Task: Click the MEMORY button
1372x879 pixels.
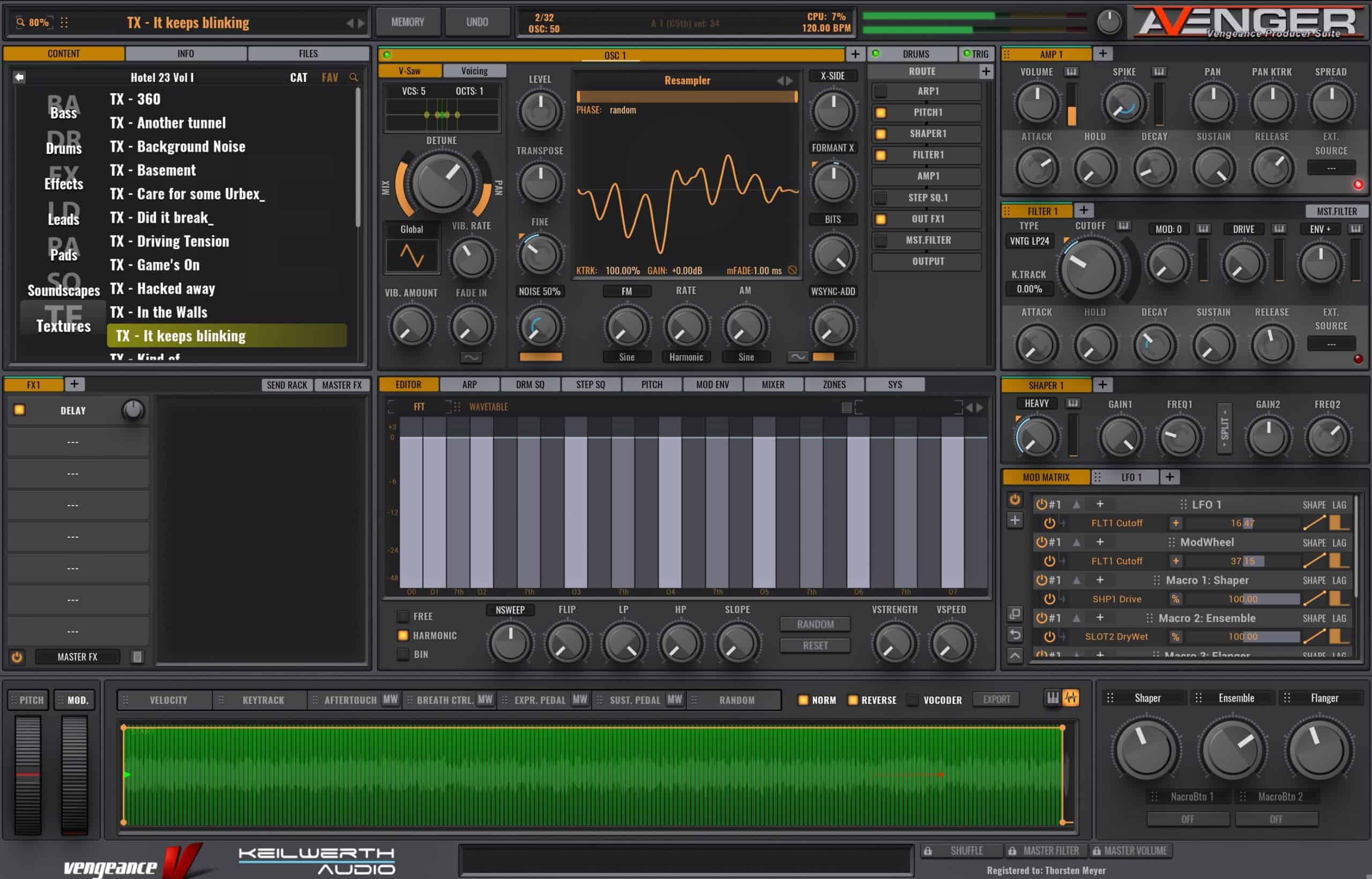Action: (408, 22)
